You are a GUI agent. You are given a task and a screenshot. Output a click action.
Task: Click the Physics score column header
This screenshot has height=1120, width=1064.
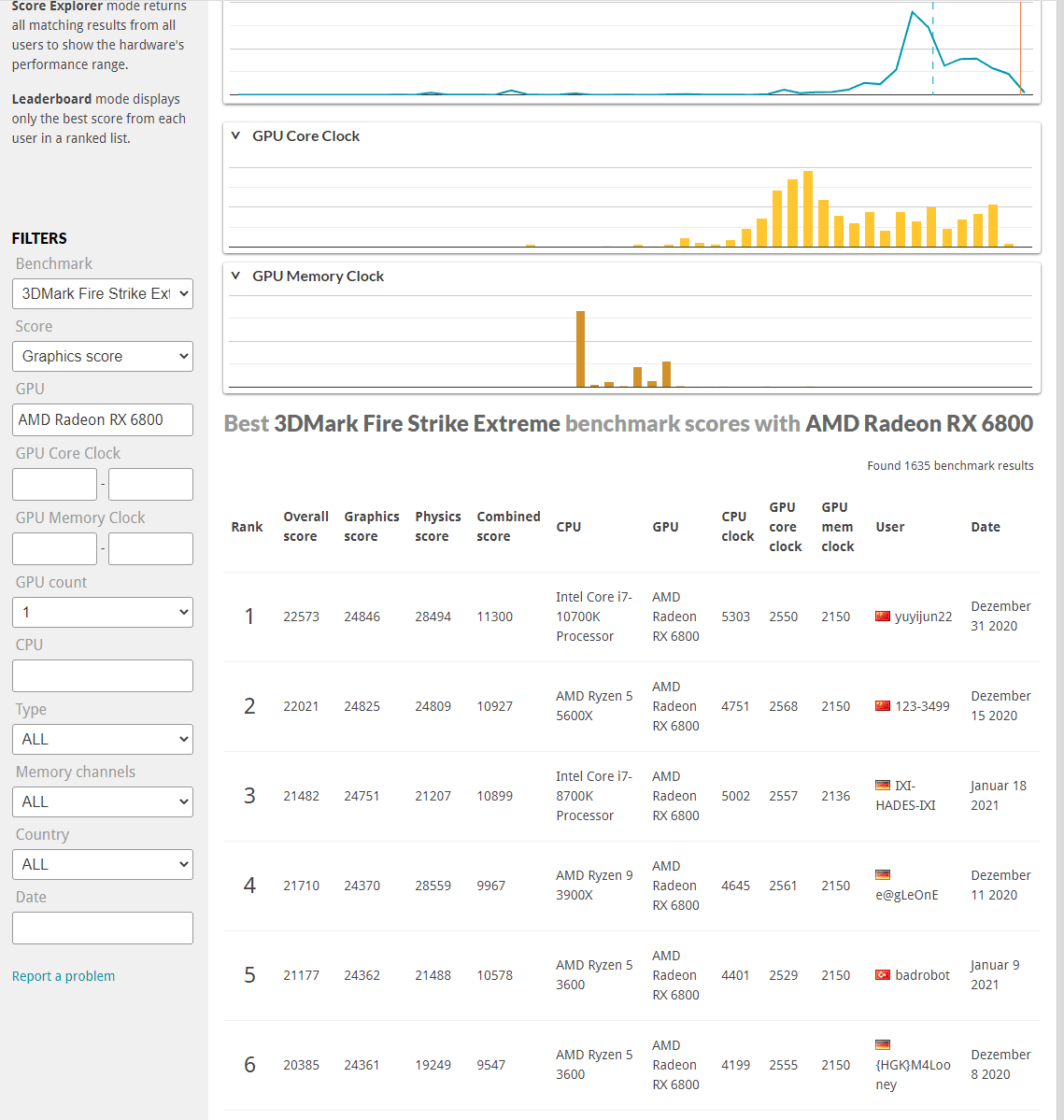[x=438, y=527]
